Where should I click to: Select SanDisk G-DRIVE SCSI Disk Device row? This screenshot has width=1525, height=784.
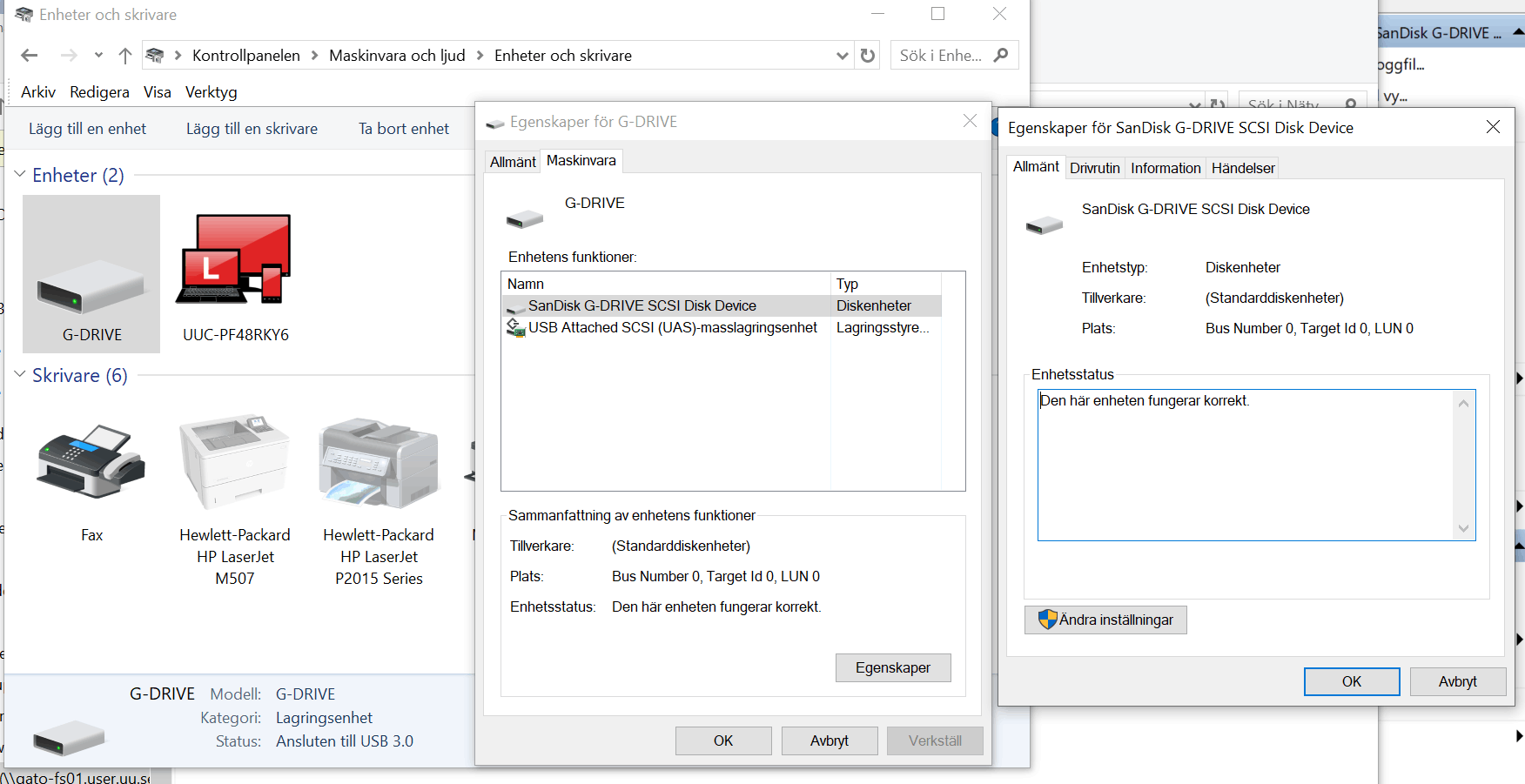point(722,305)
